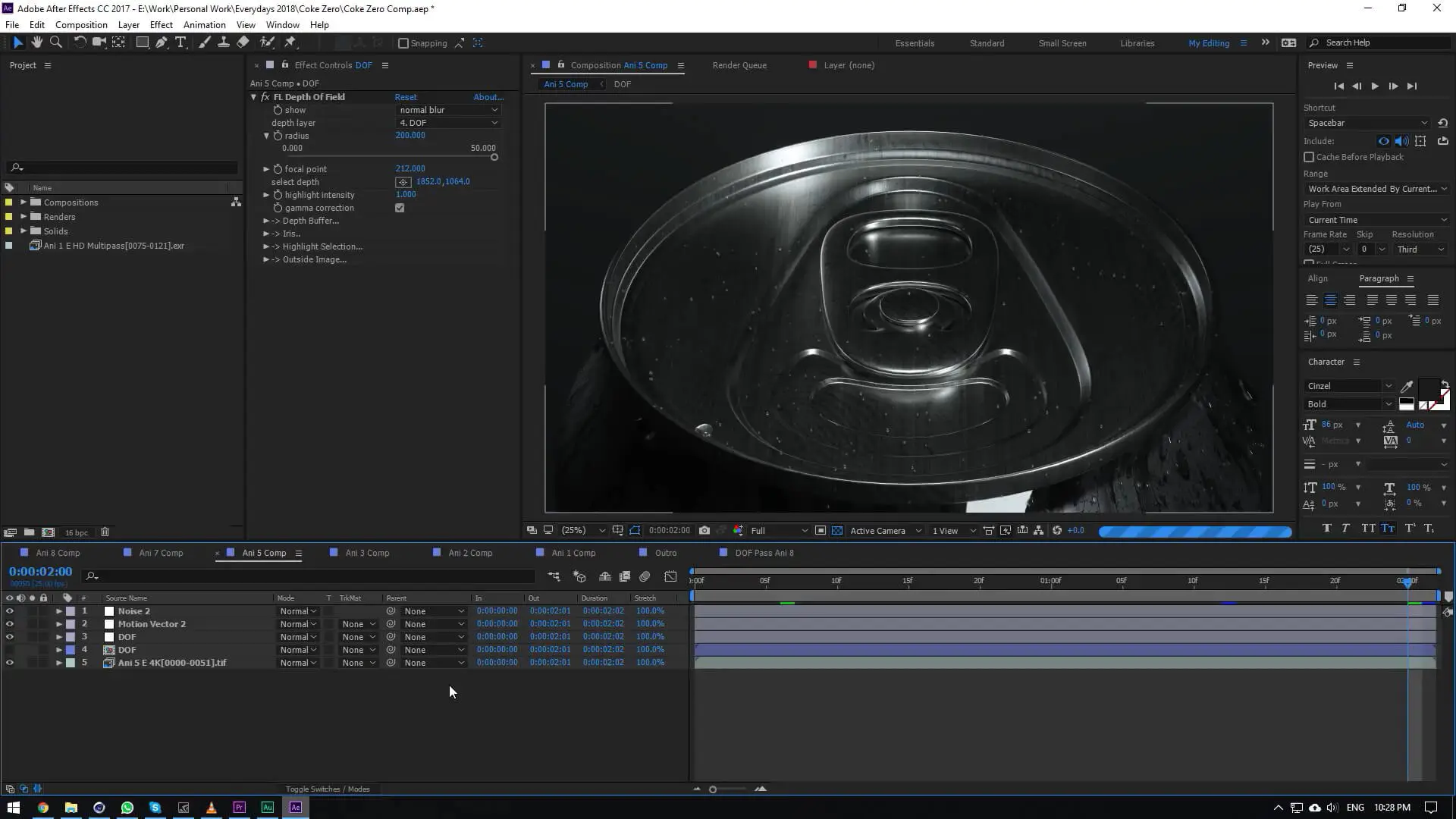Screen dimensions: 1456x819
Task: Toggle frame blending timeline switch
Action: click(625, 577)
